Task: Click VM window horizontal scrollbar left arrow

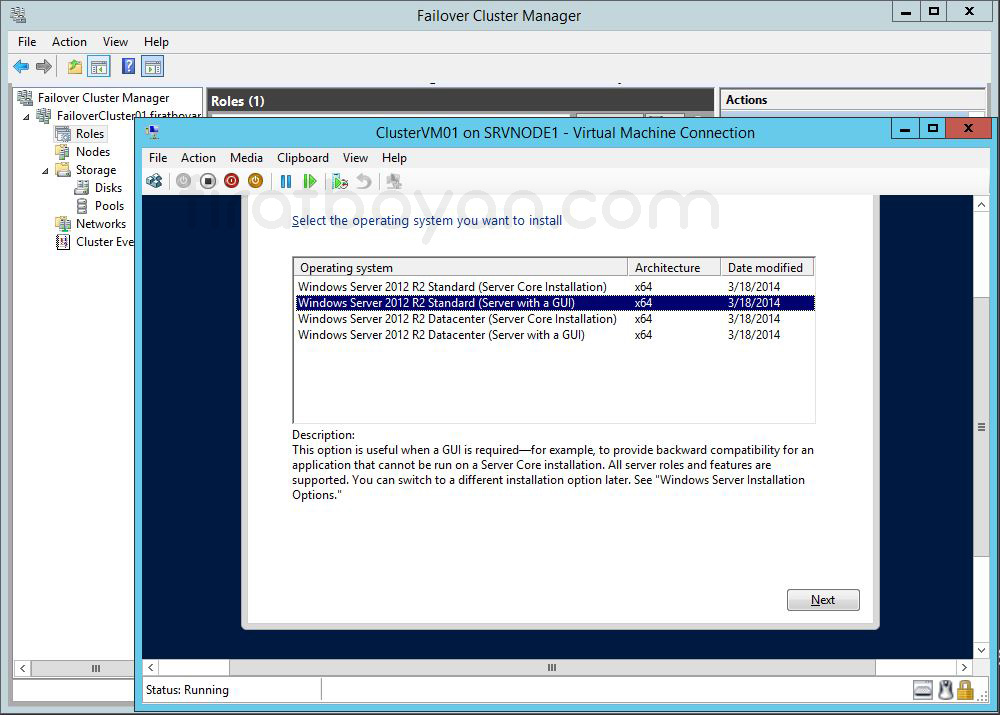Action: tap(151, 667)
